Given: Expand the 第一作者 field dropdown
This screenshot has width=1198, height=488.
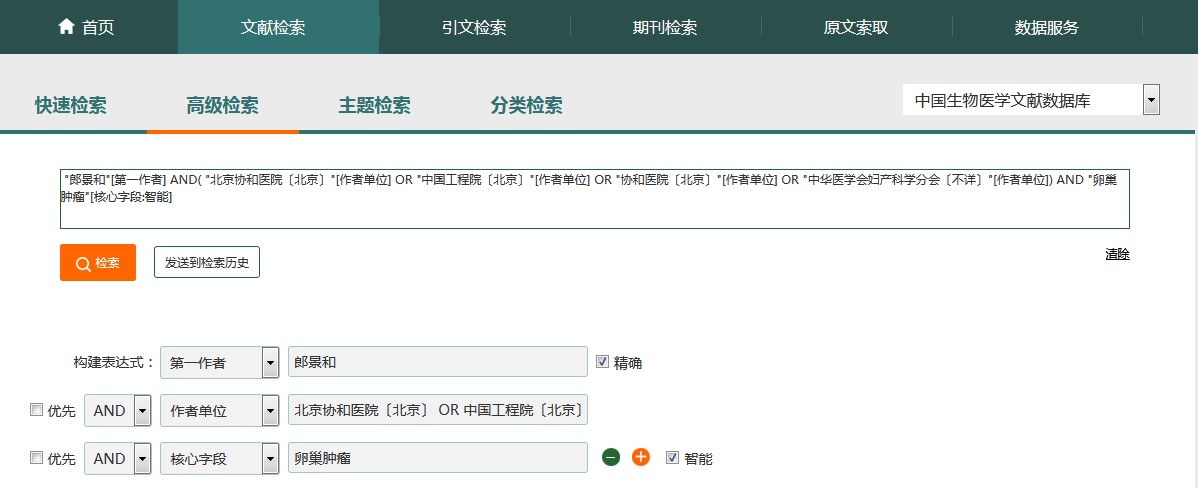Looking at the screenshot, I should point(270,363).
